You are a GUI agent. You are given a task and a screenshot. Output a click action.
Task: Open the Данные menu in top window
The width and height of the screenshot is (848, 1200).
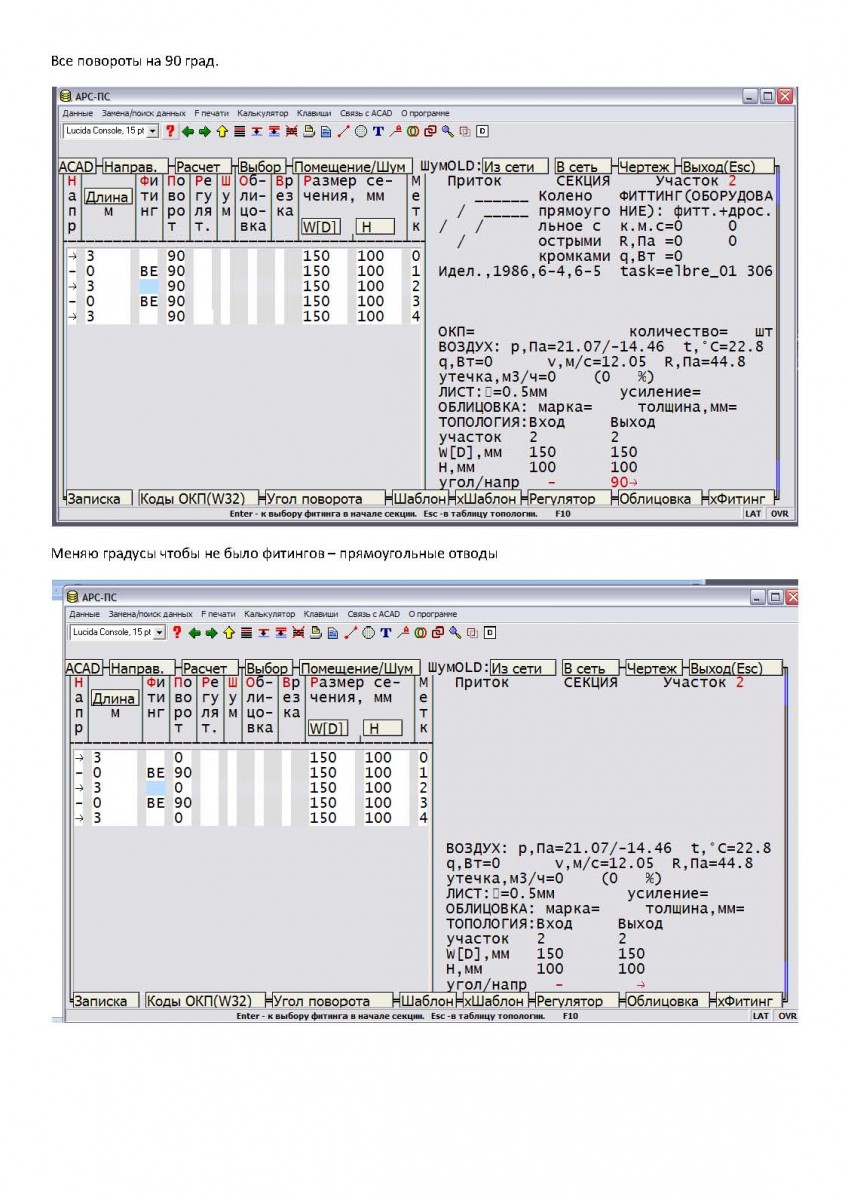[x=77, y=113]
